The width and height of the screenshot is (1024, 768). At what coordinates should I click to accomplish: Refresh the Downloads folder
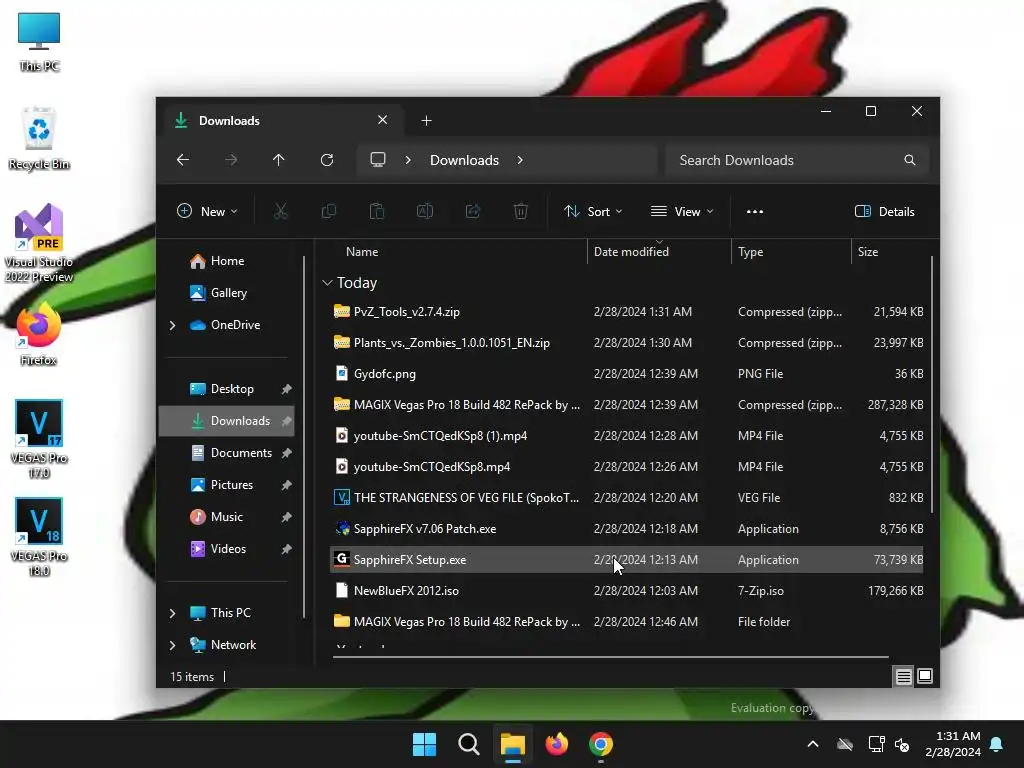pyautogui.click(x=327, y=160)
